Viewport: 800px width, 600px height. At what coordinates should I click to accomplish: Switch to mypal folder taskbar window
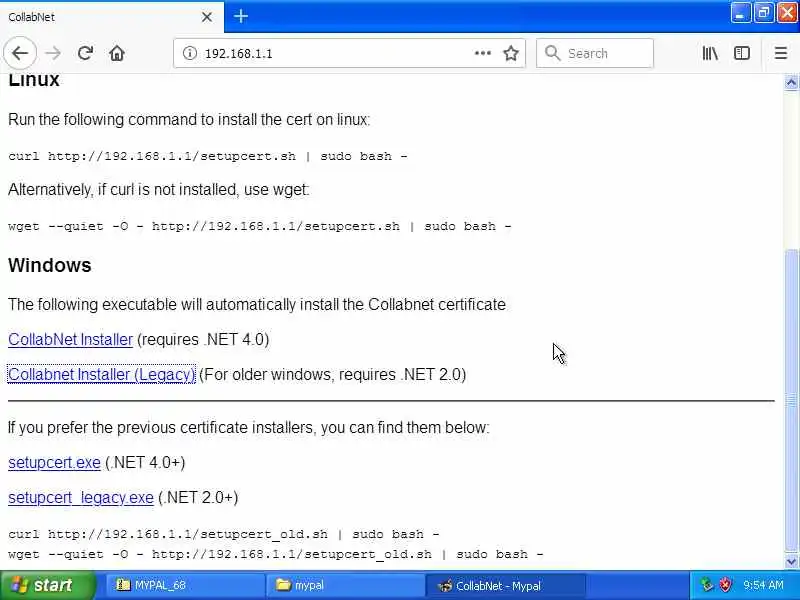(x=345, y=585)
